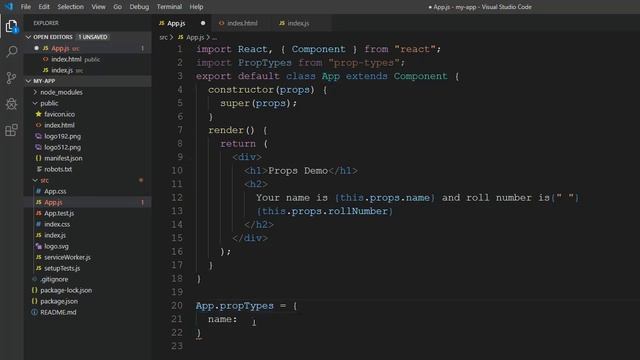Click constructor(props) on line 4
640x360 pixels.
coord(261,90)
